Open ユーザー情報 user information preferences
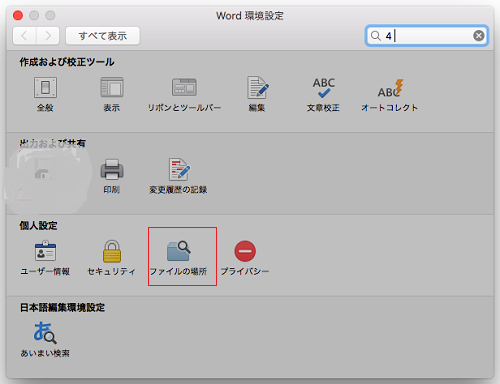Screen dimensions: 500x384 point(45,258)
